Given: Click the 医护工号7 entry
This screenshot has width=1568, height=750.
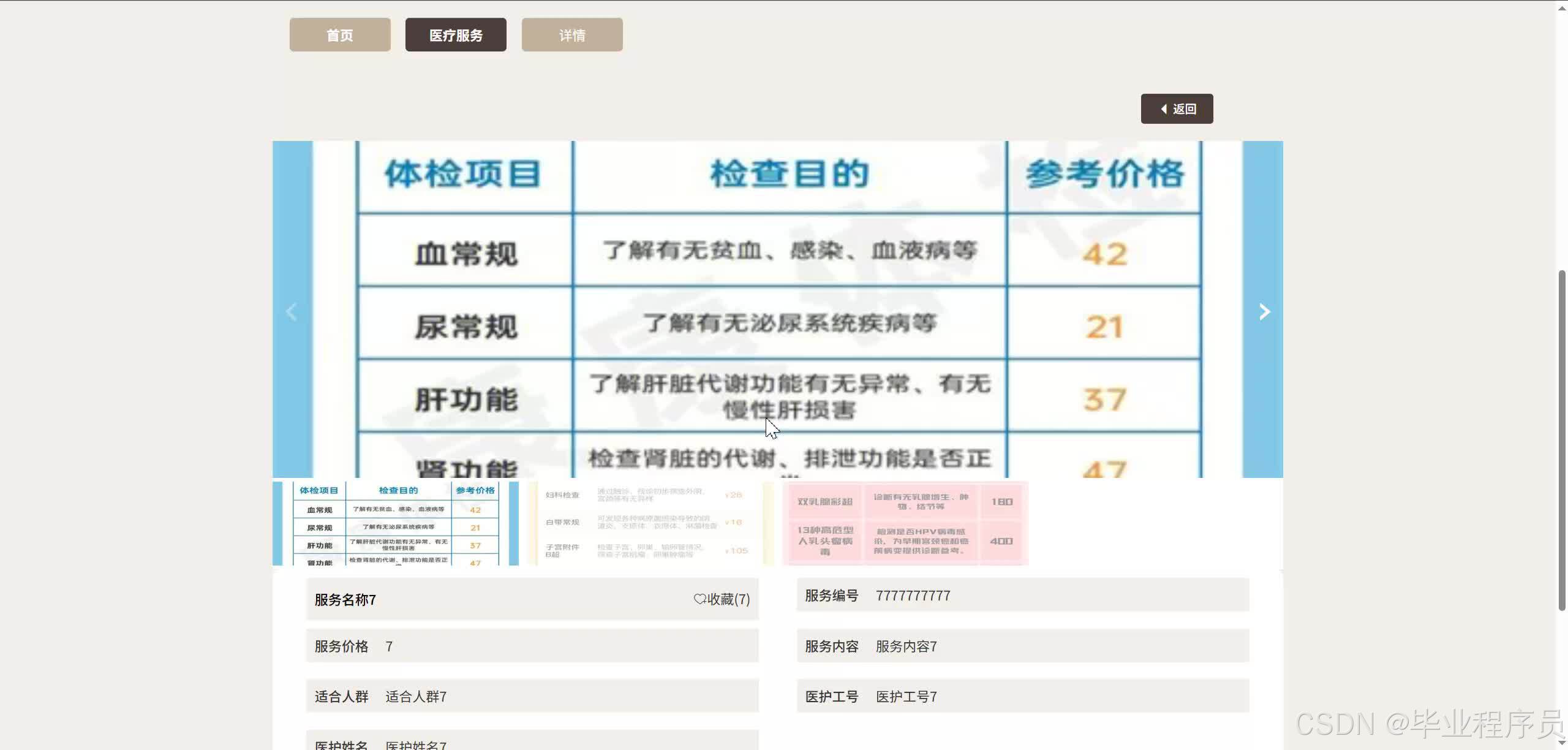Looking at the screenshot, I should (x=905, y=696).
